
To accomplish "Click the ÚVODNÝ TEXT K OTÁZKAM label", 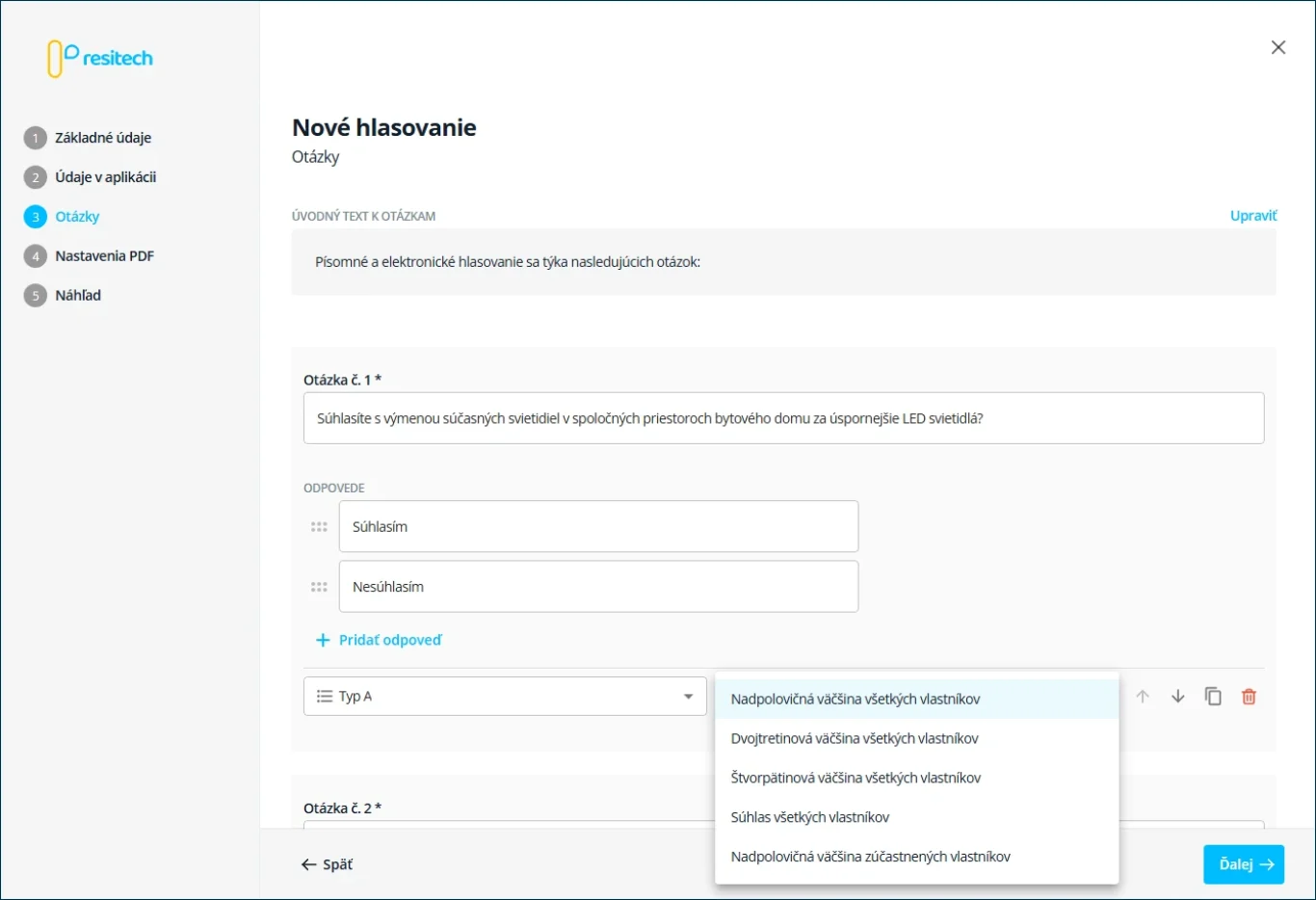I will [364, 217].
